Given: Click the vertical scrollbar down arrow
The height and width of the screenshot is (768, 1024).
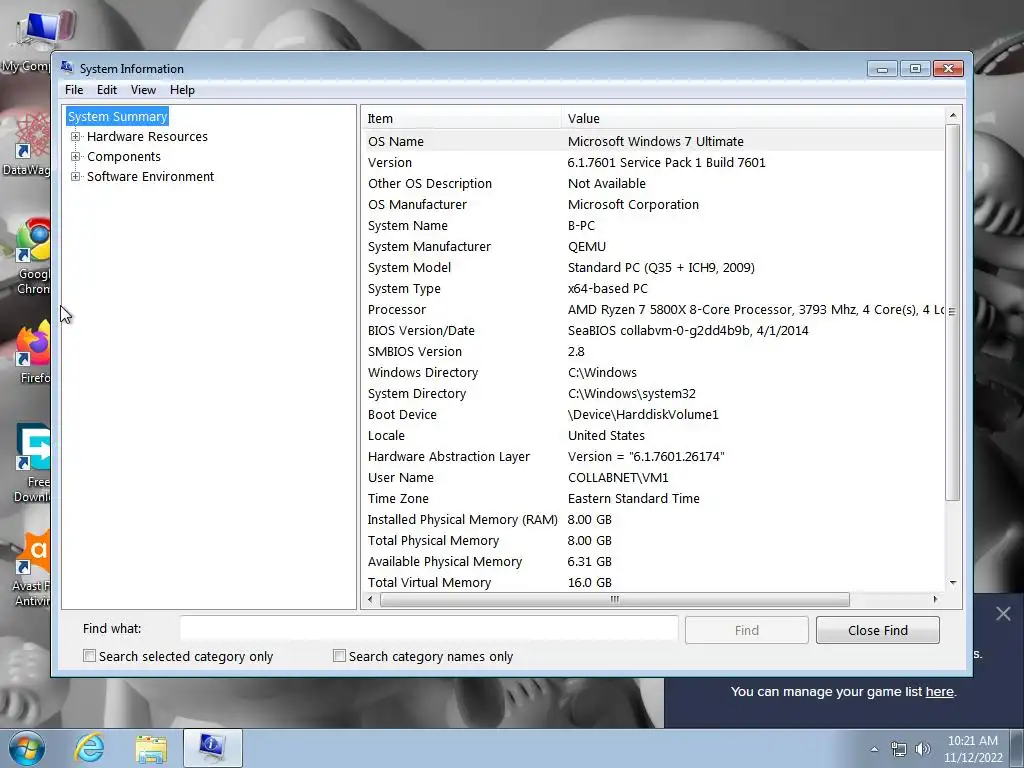Looking at the screenshot, I should coord(953,583).
